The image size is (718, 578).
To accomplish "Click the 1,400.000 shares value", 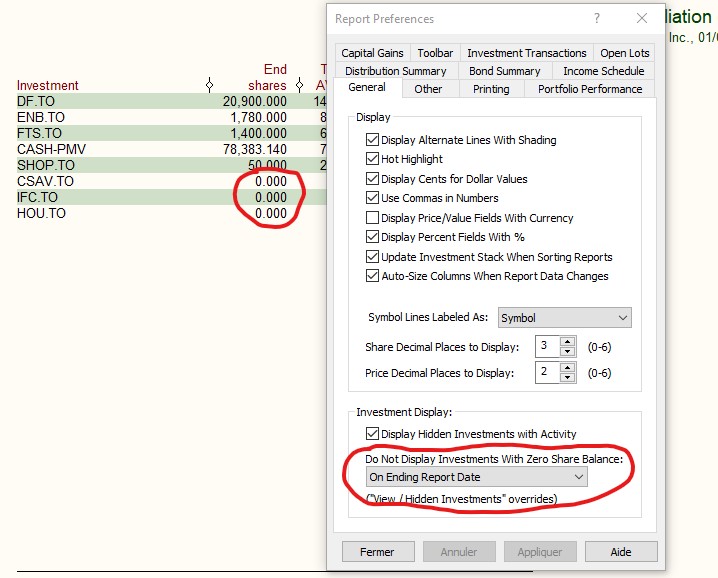I will (x=258, y=133).
